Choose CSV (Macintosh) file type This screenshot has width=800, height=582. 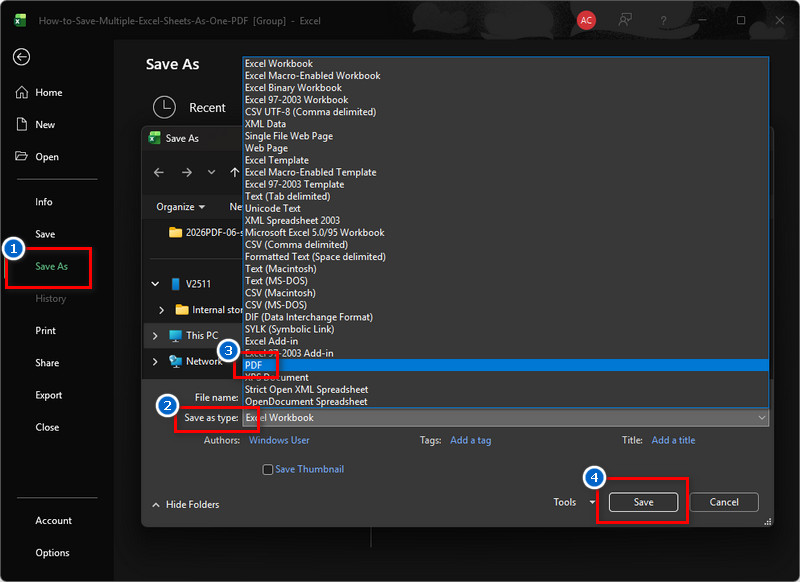click(506, 293)
